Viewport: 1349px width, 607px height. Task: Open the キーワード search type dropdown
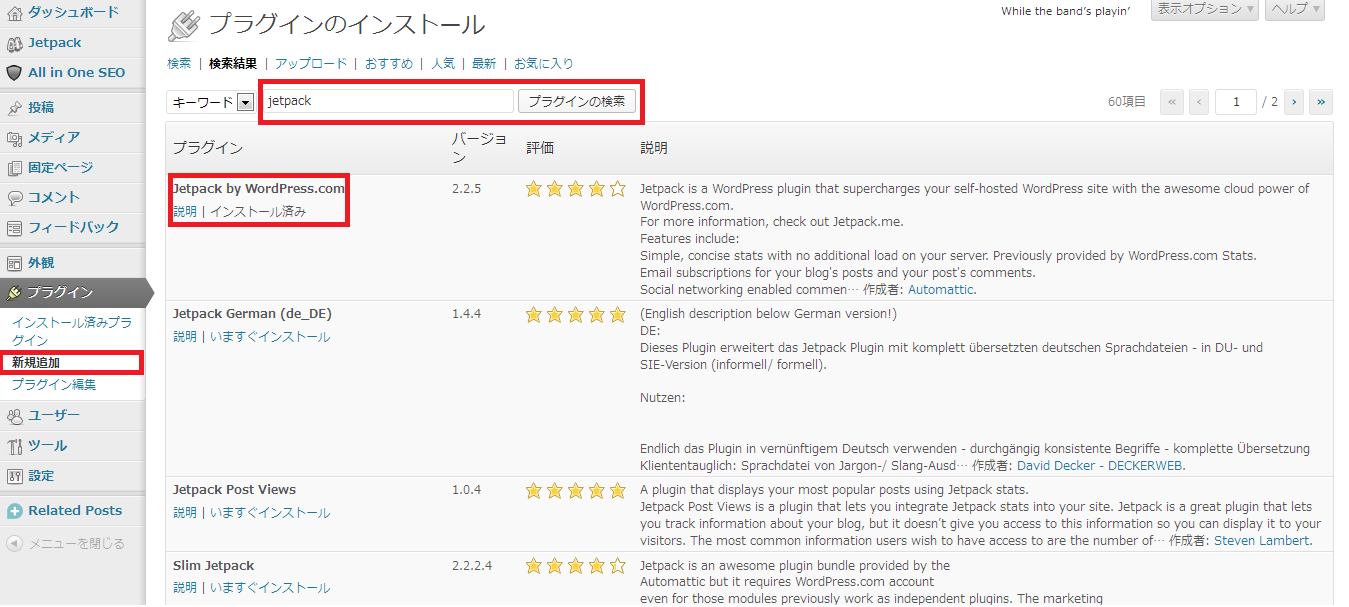tap(212, 102)
